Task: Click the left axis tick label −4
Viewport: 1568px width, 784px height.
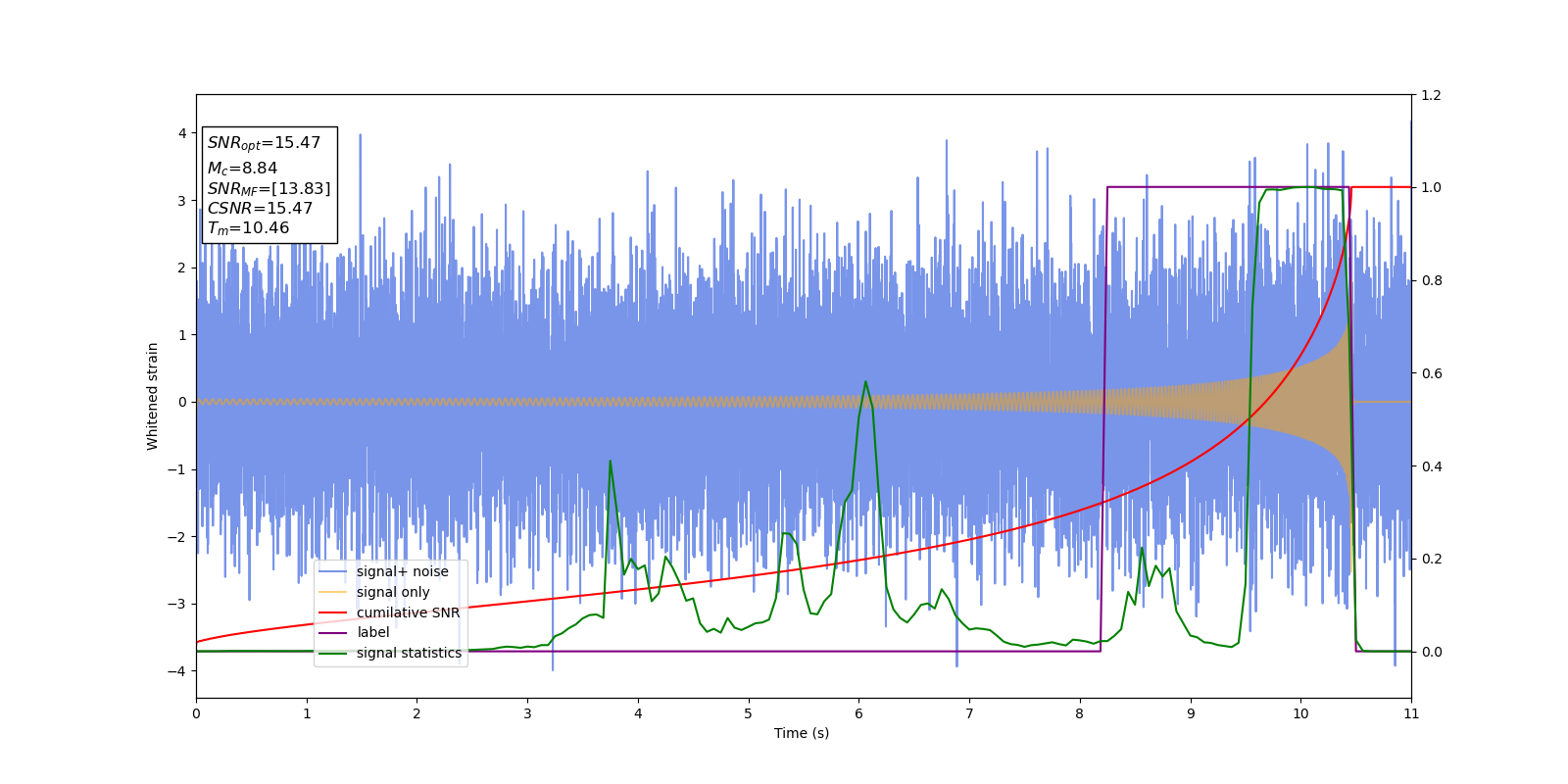Action: [x=177, y=671]
